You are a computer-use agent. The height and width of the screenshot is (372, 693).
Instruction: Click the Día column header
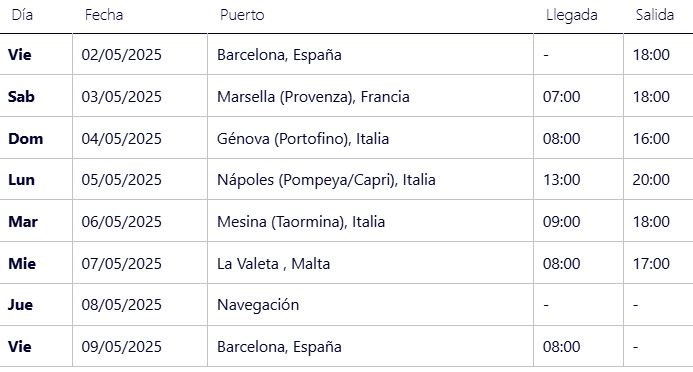click(x=22, y=15)
